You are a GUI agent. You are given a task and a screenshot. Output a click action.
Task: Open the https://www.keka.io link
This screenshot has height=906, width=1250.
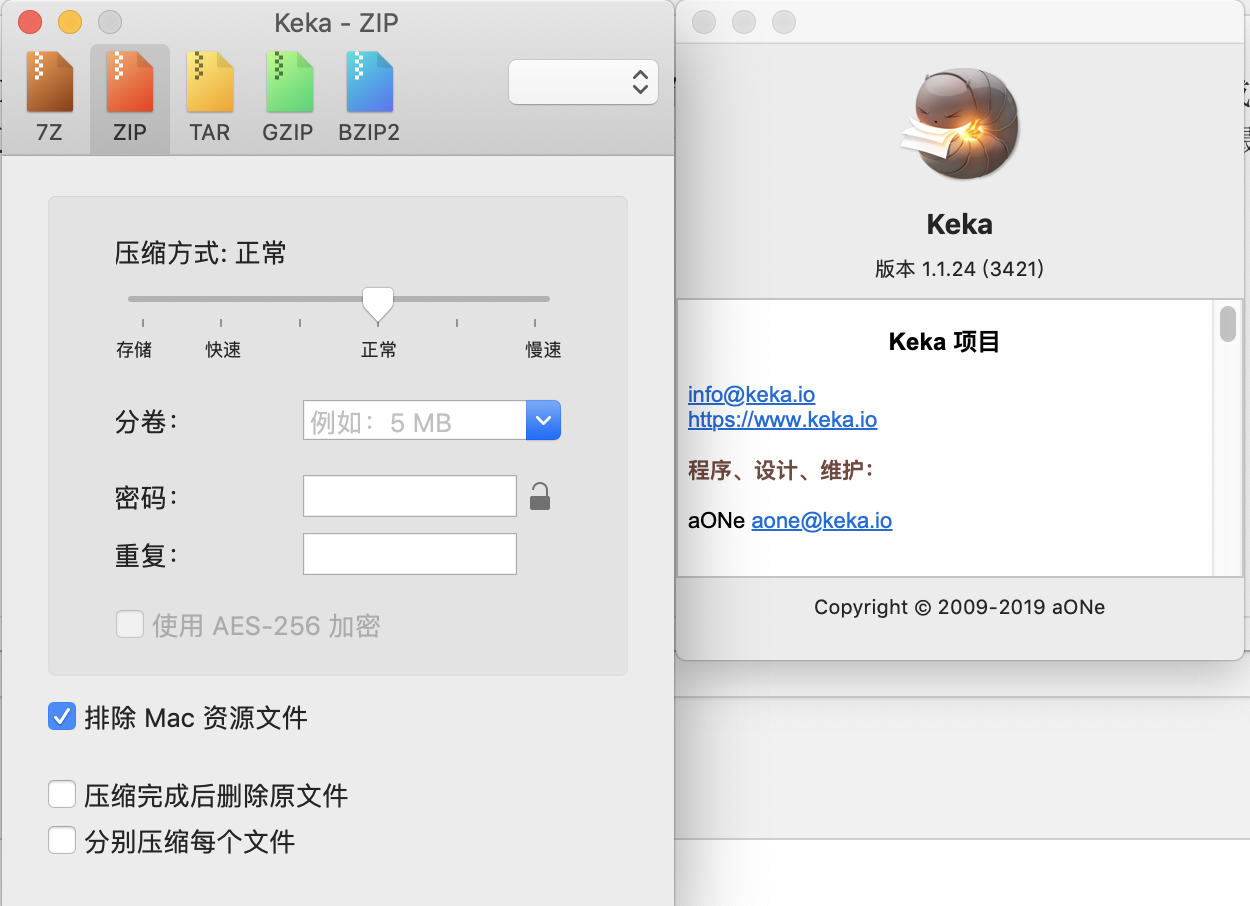782,419
